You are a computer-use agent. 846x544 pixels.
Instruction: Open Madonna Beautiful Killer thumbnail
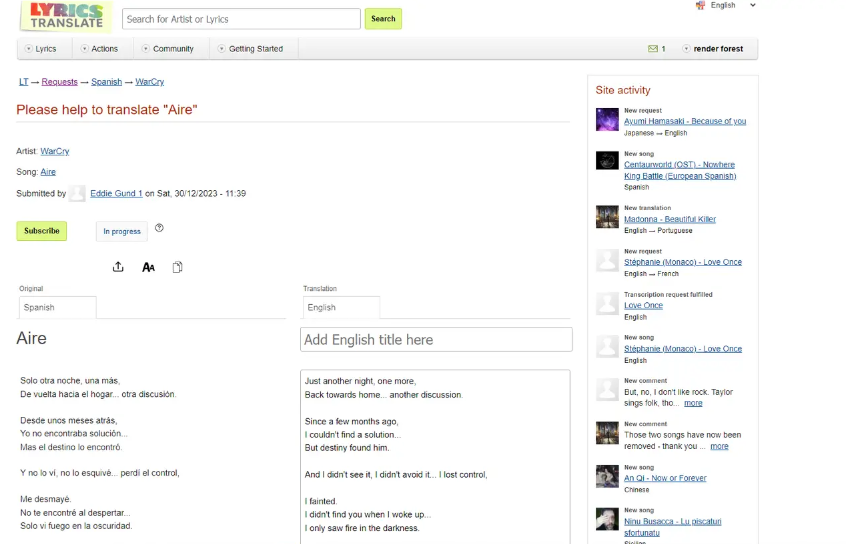(x=607, y=216)
